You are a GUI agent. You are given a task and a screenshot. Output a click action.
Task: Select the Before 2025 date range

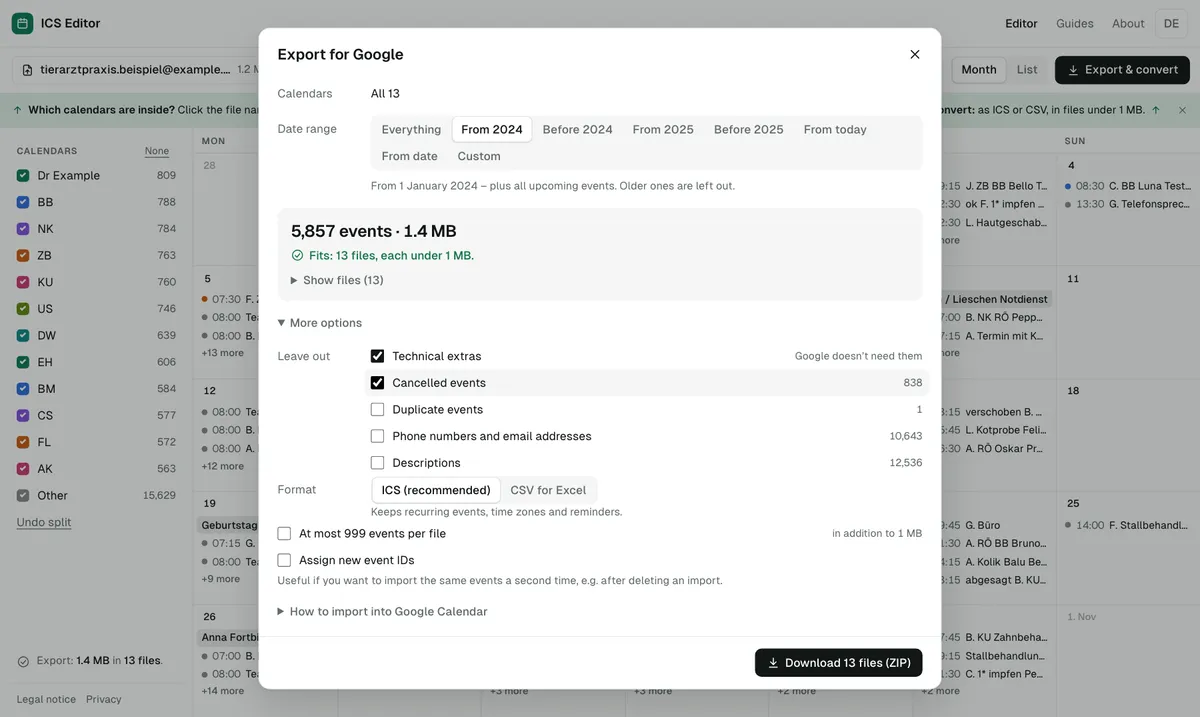tap(749, 129)
